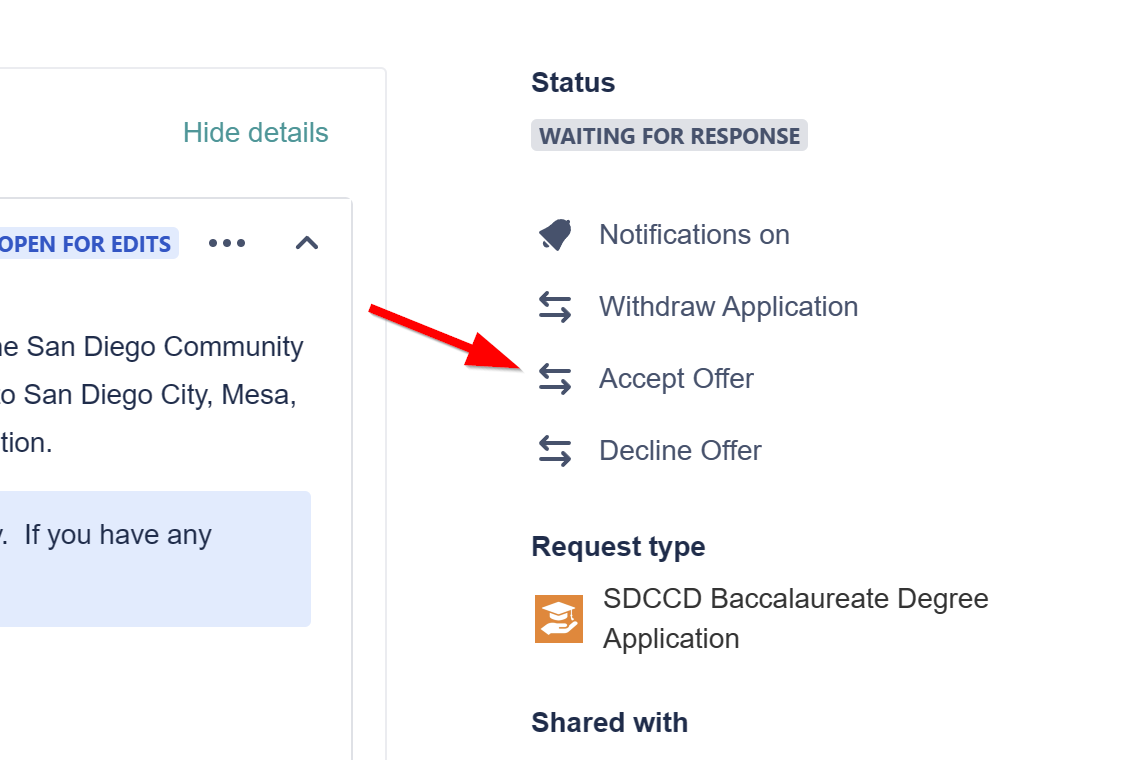Viewport: 1134px width, 760px height.
Task: Click the graduation cap request type icon
Action: click(559, 619)
